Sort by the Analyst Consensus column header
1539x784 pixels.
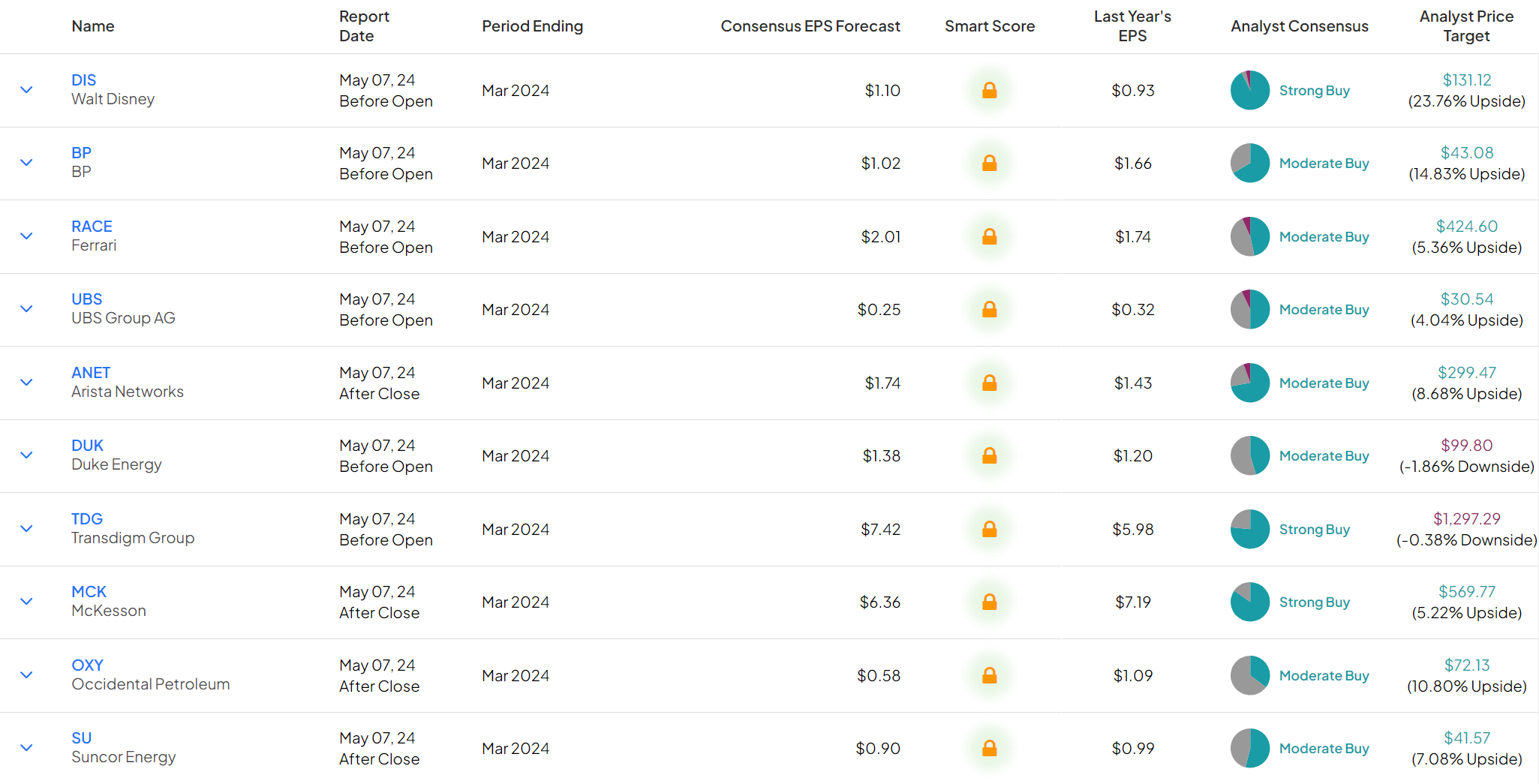pos(1300,26)
